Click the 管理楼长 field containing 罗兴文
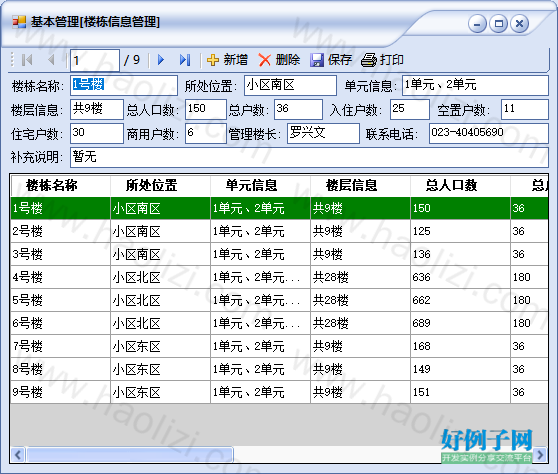The image size is (558, 474). pyautogui.click(x=323, y=133)
